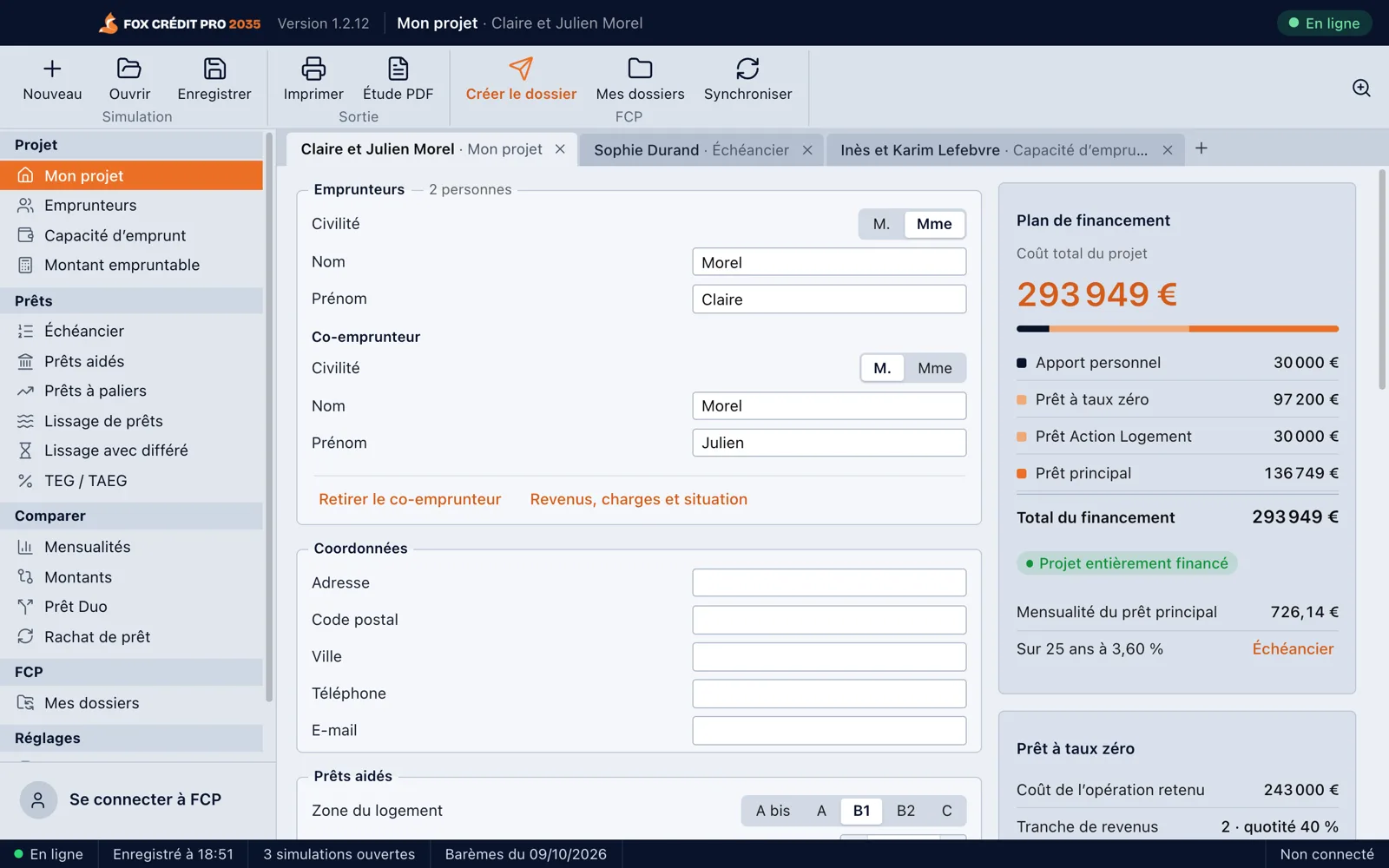Image resolution: width=1389 pixels, height=868 pixels.
Task: Click Retirer le co-emprunteur link
Action: [410, 499]
